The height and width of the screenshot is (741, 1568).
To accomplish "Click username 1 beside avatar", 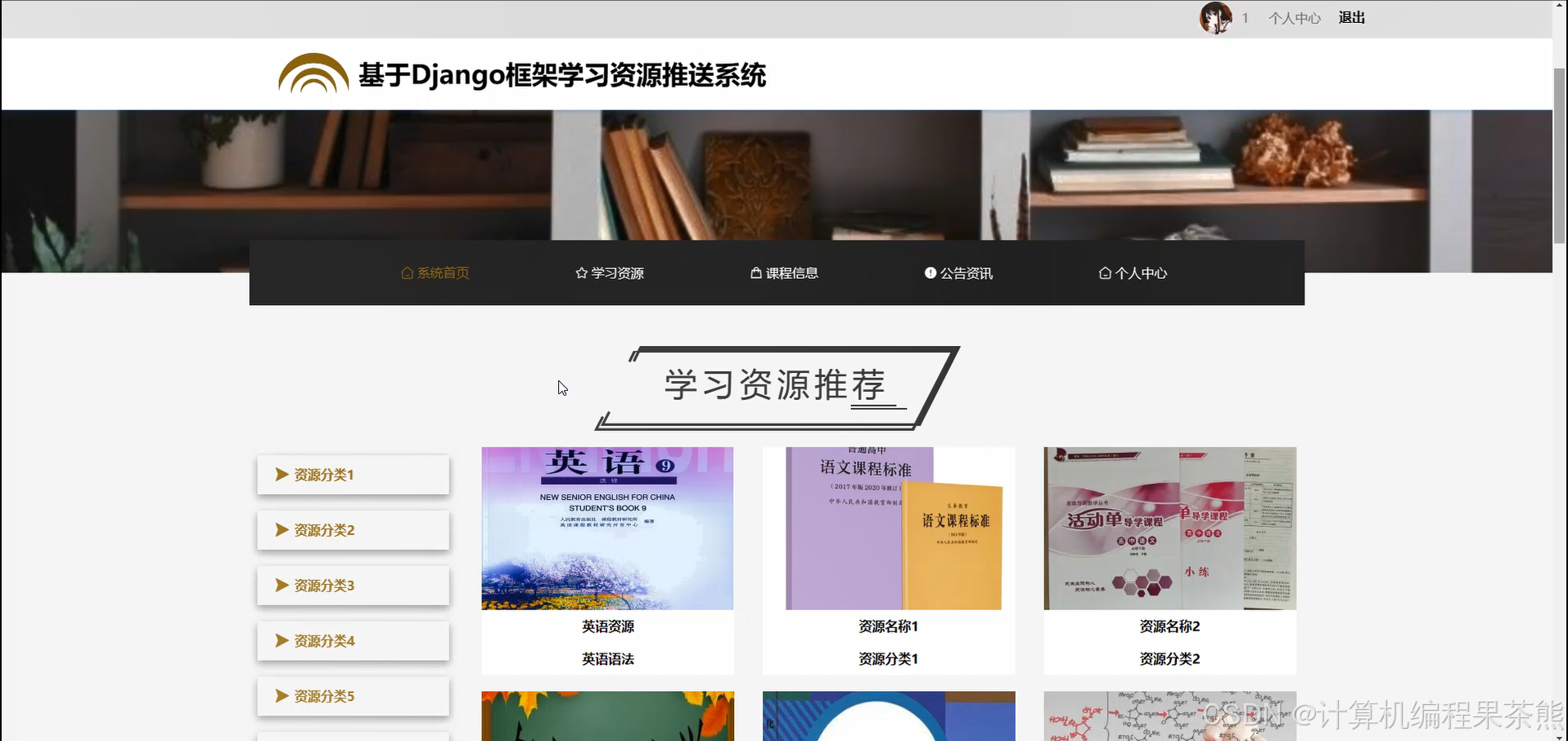I will [x=1245, y=18].
